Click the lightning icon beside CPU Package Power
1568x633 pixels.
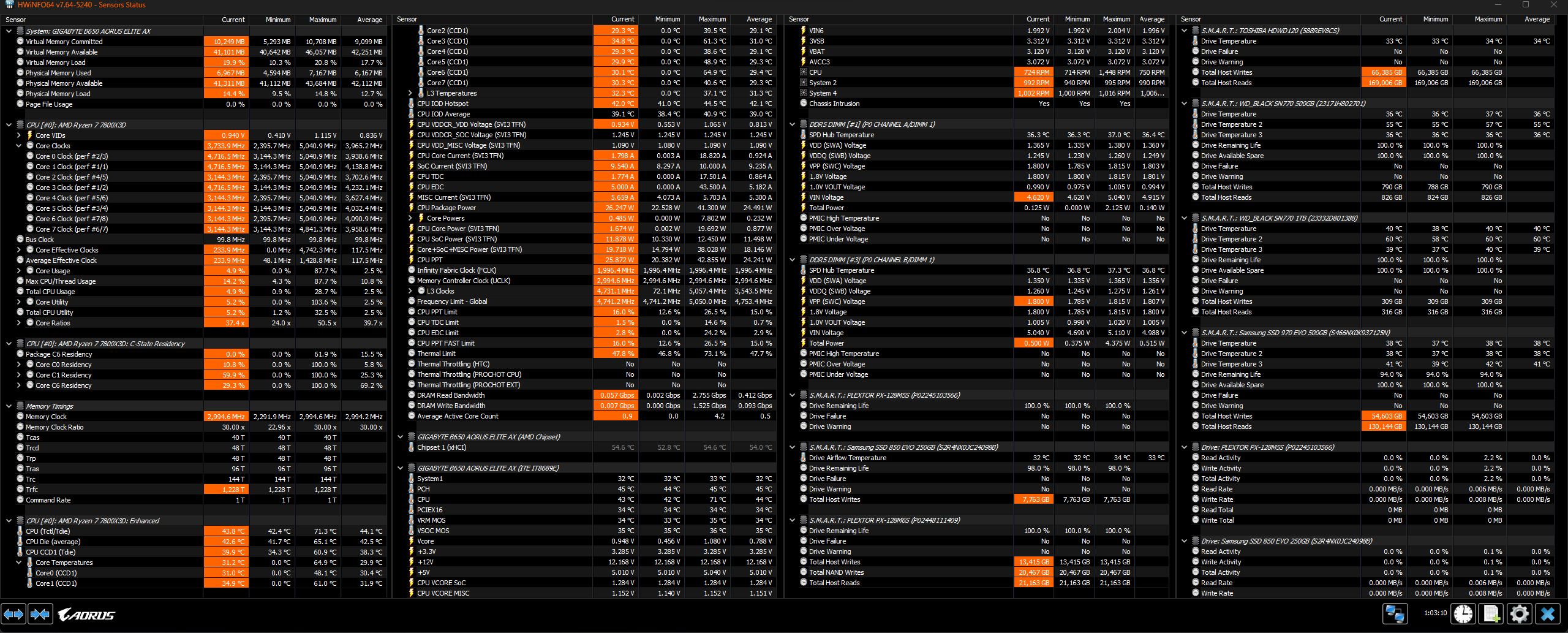[412, 208]
